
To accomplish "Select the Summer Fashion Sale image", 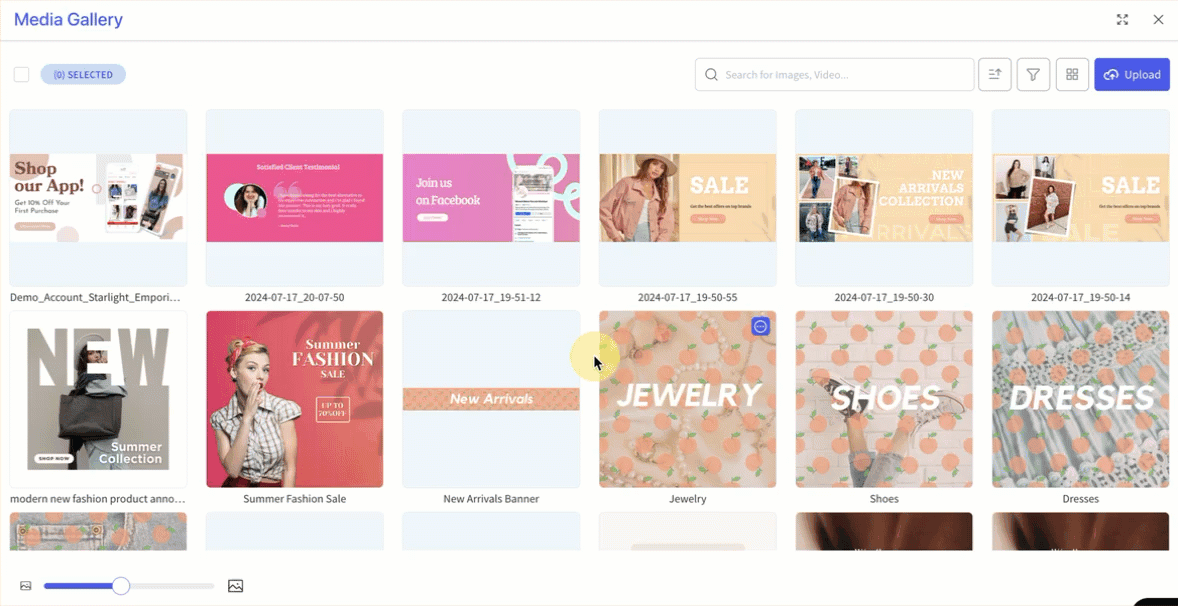I will pyautogui.click(x=294, y=399).
